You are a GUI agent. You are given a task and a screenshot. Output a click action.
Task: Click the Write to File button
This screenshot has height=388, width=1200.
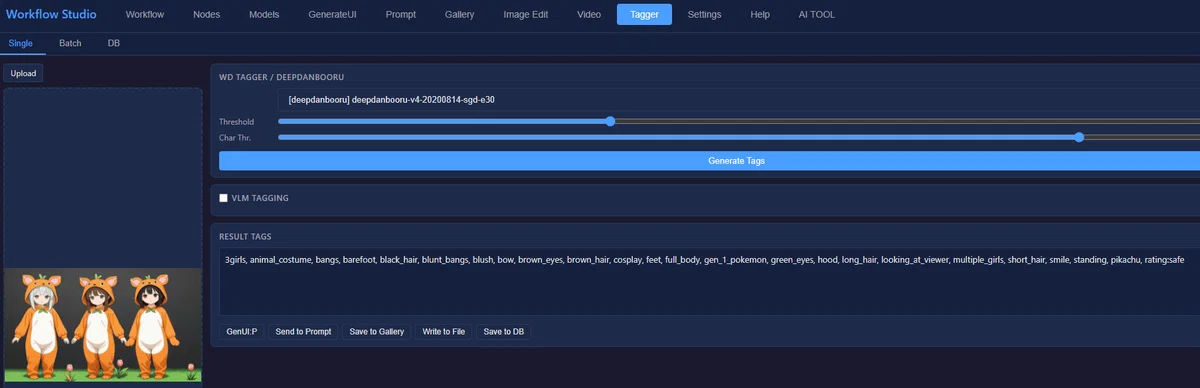(443, 331)
